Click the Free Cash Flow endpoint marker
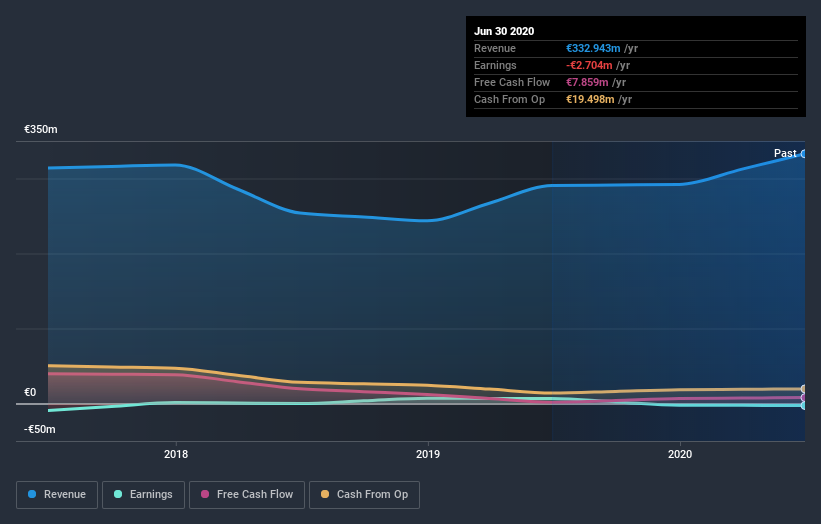This screenshot has width=821, height=524. [804, 398]
